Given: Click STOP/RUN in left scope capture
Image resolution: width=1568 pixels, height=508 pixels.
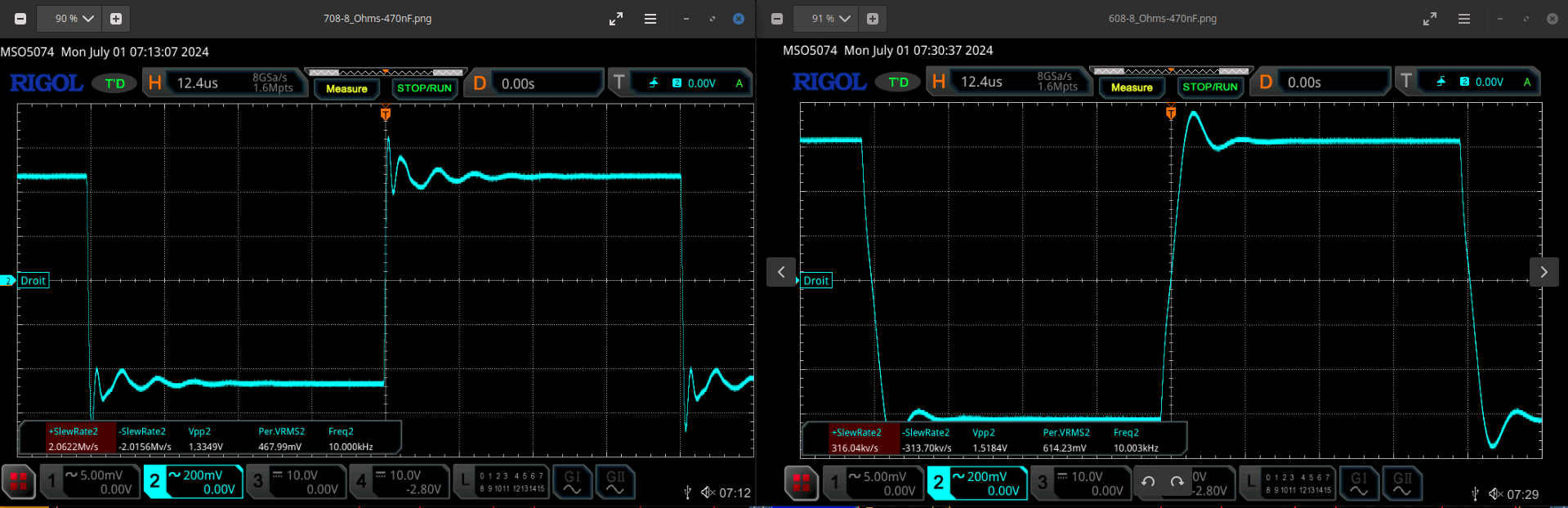Looking at the screenshot, I should pyautogui.click(x=424, y=88).
